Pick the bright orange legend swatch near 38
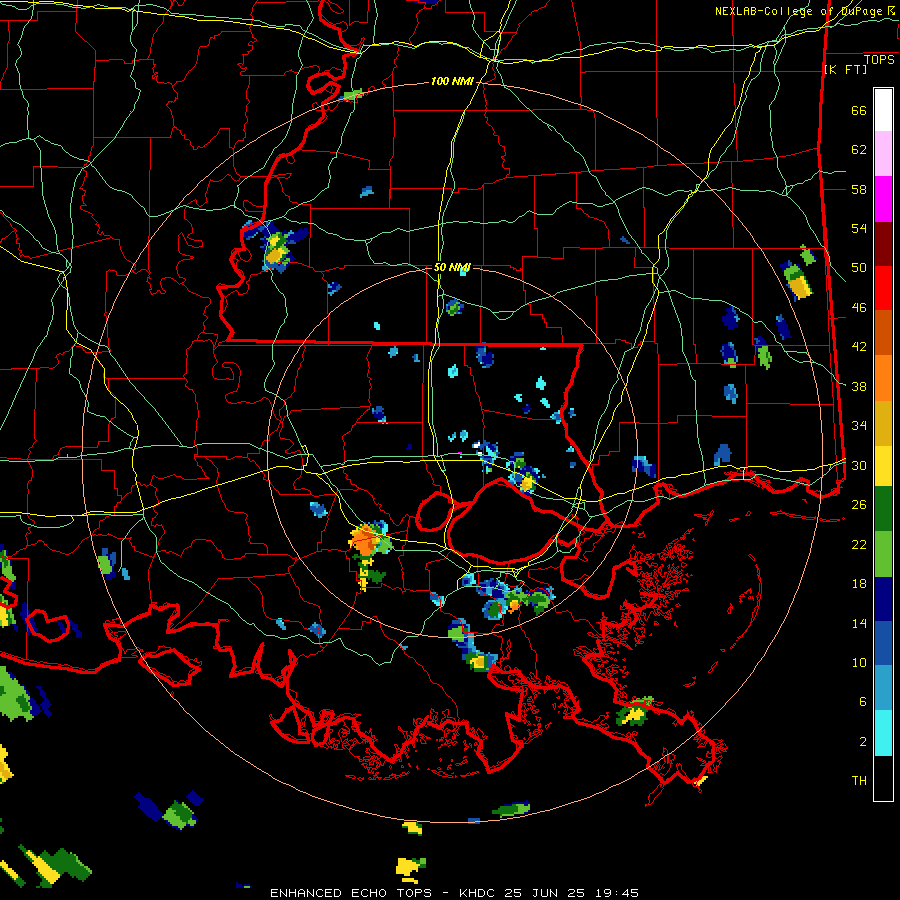Viewport: 900px width, 900px height. pyautogui.click(x=883, y=378)
